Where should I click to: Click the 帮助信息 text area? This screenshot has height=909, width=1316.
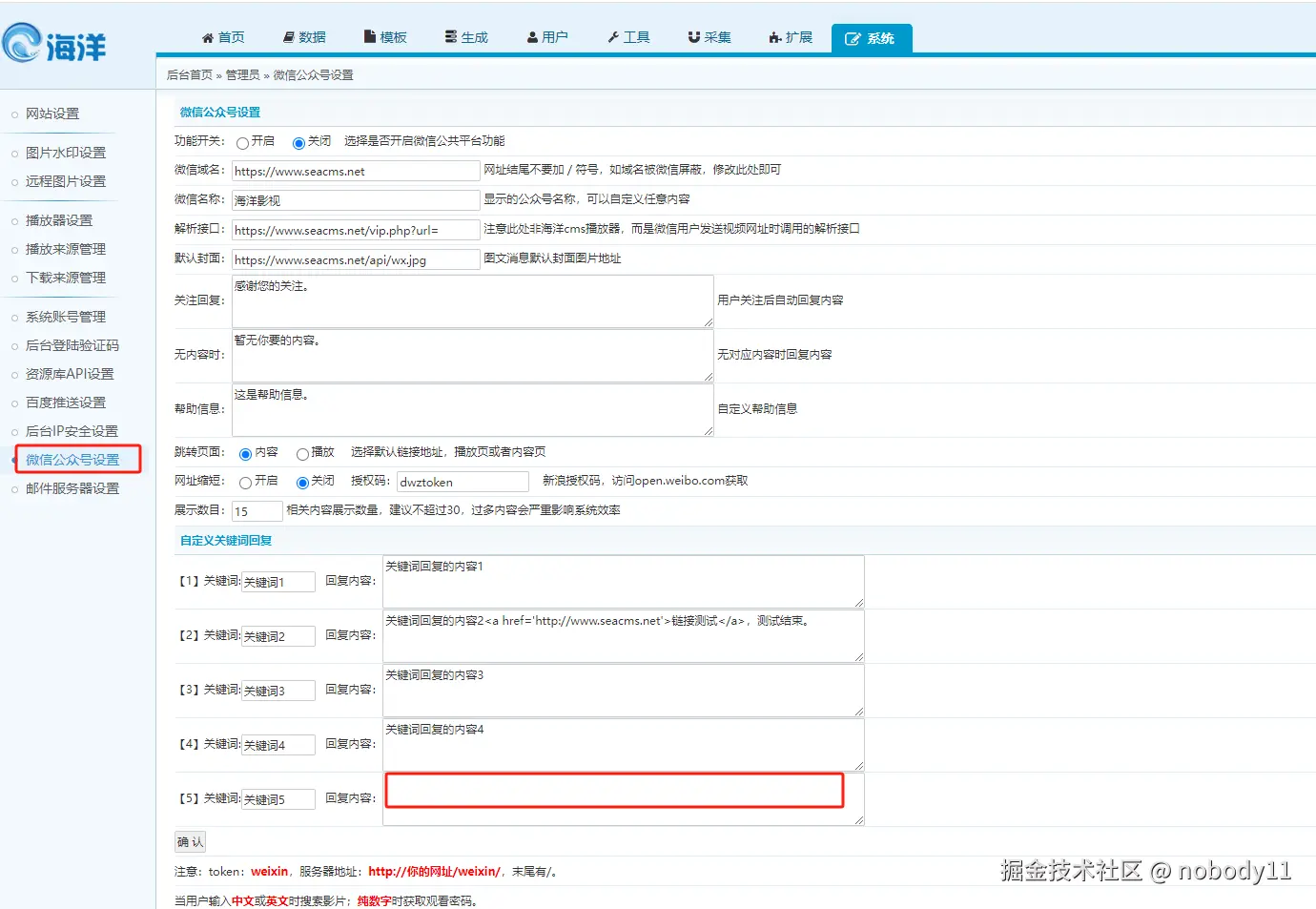tap(473, 410)
